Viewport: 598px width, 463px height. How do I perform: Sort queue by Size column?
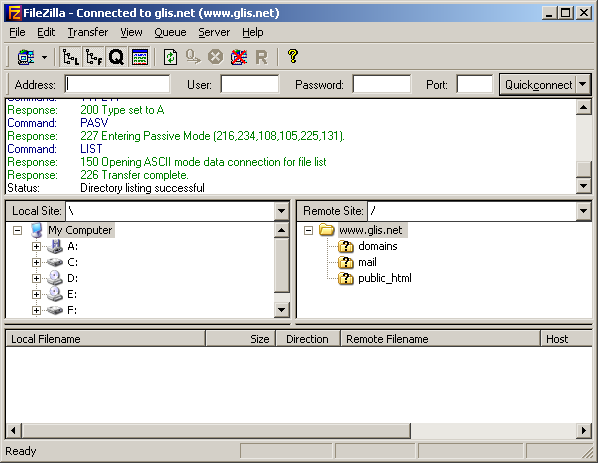[241, 339]
